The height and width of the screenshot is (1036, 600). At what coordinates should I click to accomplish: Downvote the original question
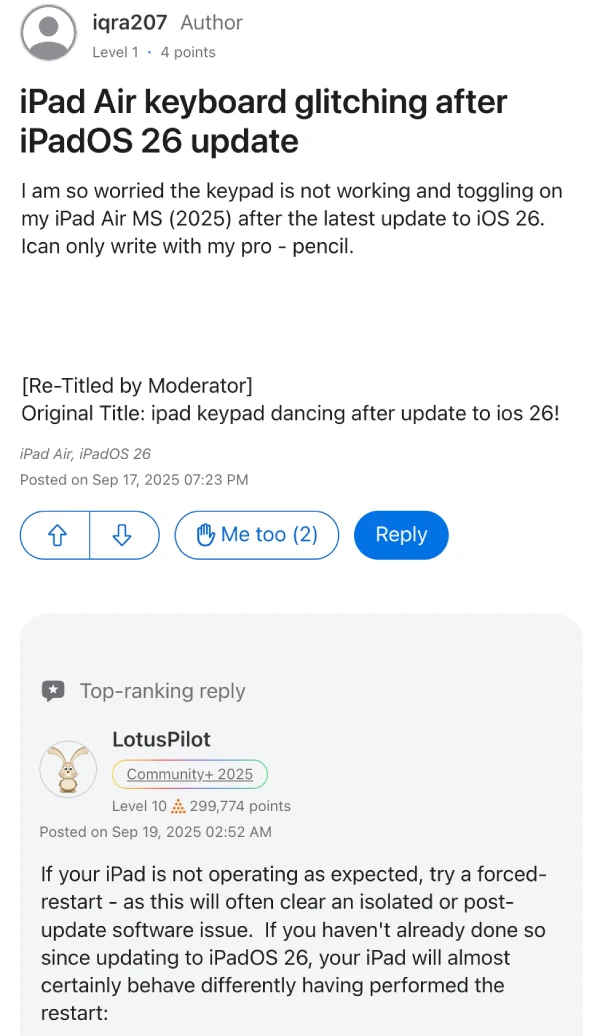pos(124,535)
